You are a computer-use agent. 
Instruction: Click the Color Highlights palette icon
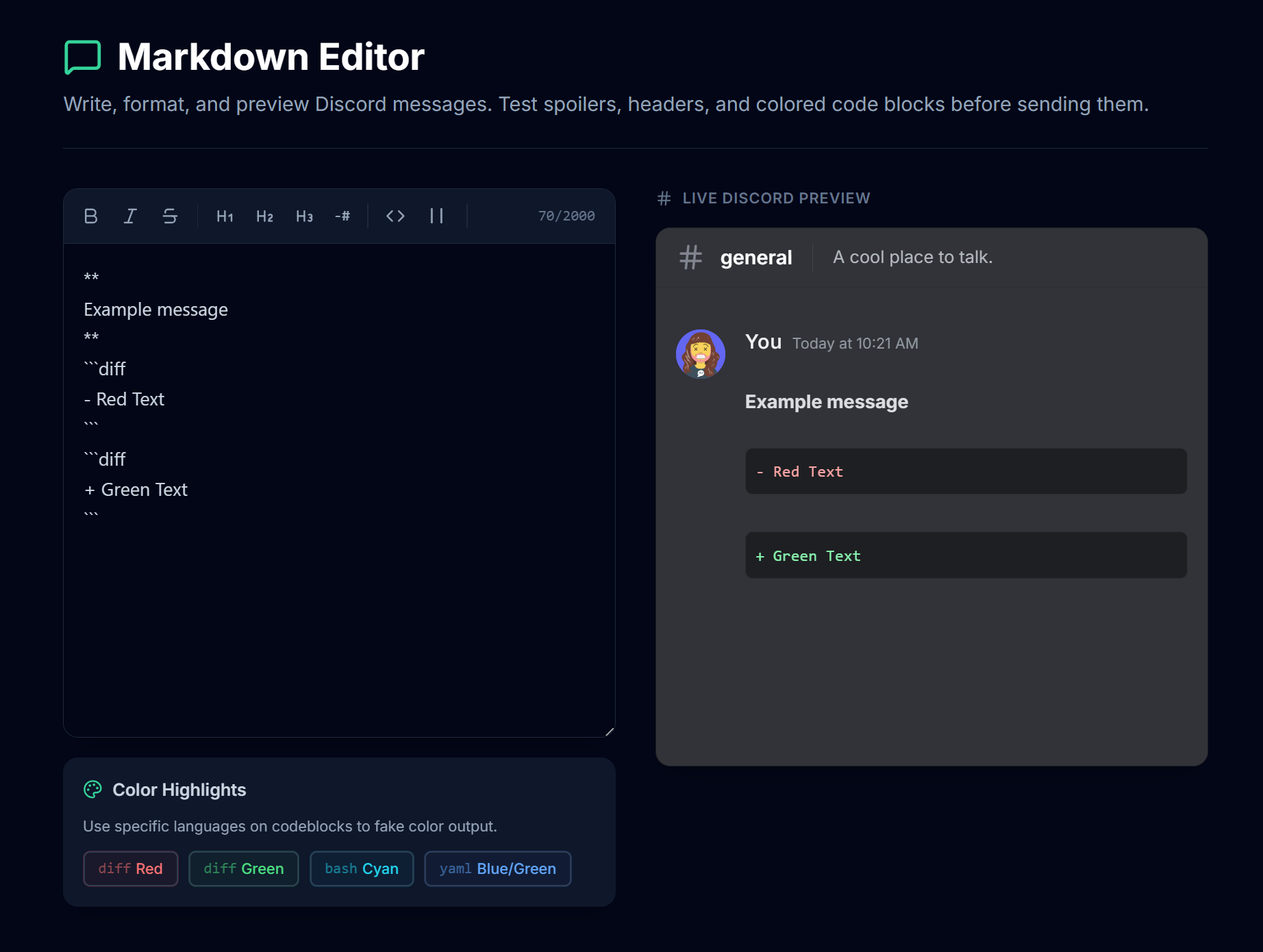point(92,790)
